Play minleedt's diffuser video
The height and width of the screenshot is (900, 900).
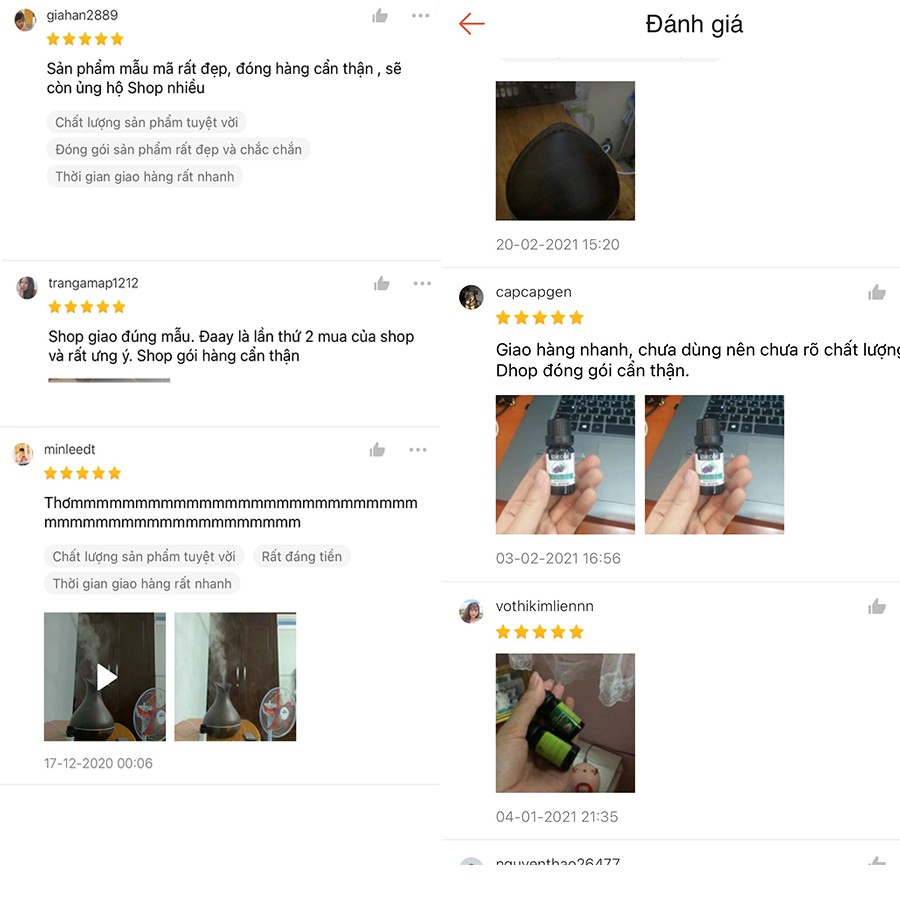(x=105, y=677)
